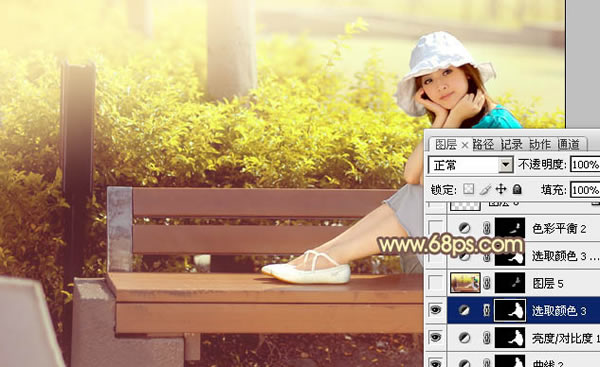Viewport: 600px width, 367px height.
Task: Click the lock image pixels brush icon
Action: point(485,189)
